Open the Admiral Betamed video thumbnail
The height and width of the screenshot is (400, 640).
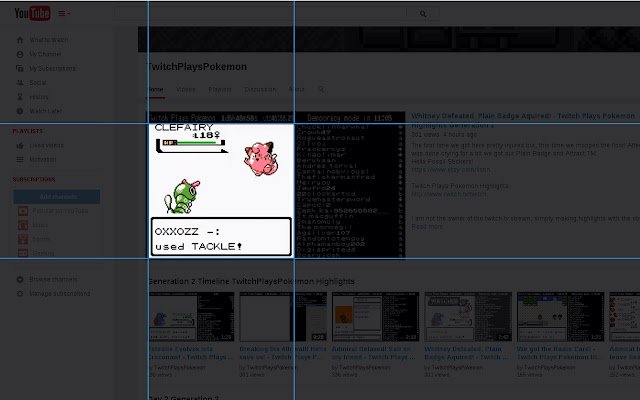pos(376,317)
